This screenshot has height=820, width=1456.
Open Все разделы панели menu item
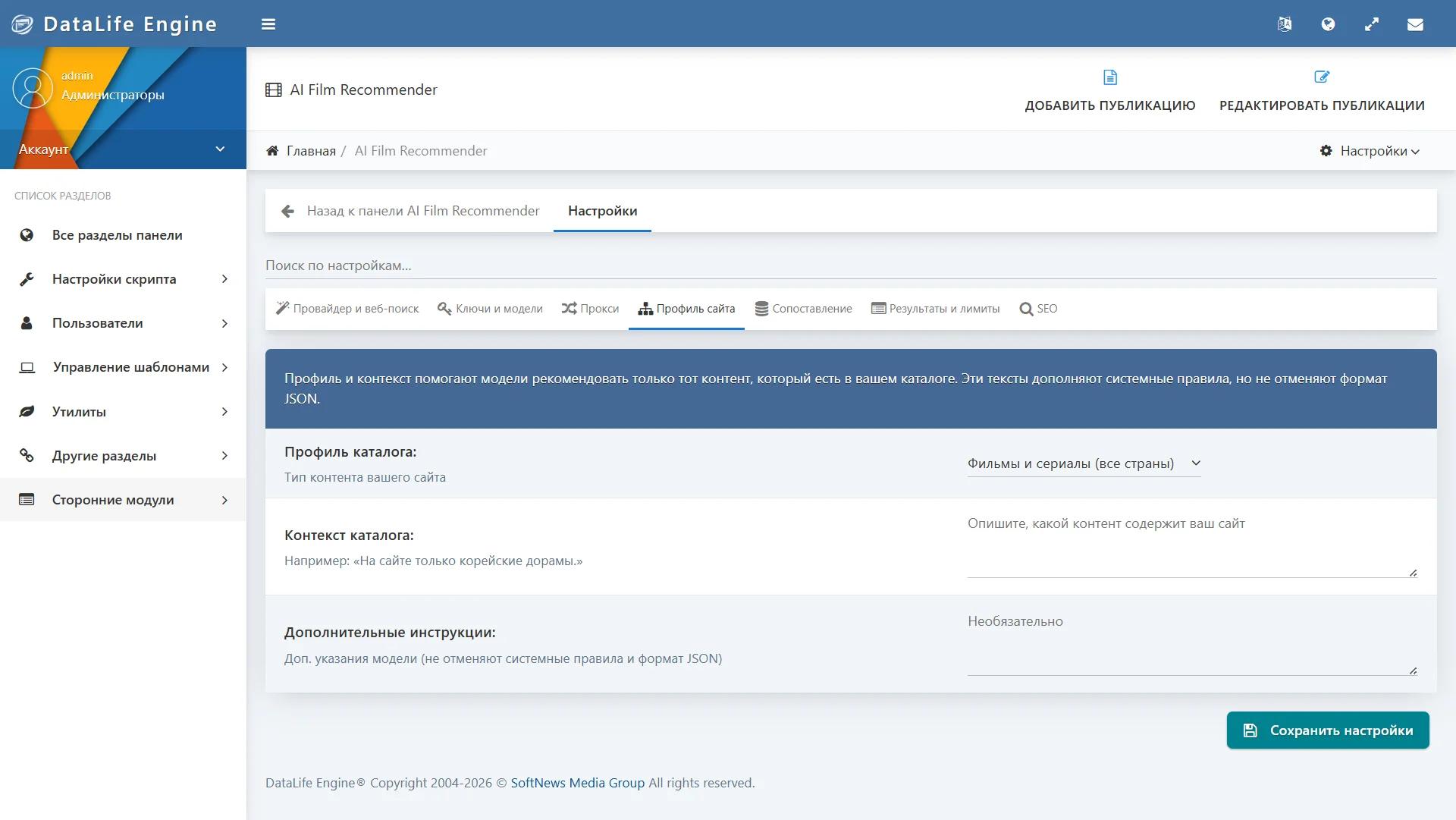point(123,235)
